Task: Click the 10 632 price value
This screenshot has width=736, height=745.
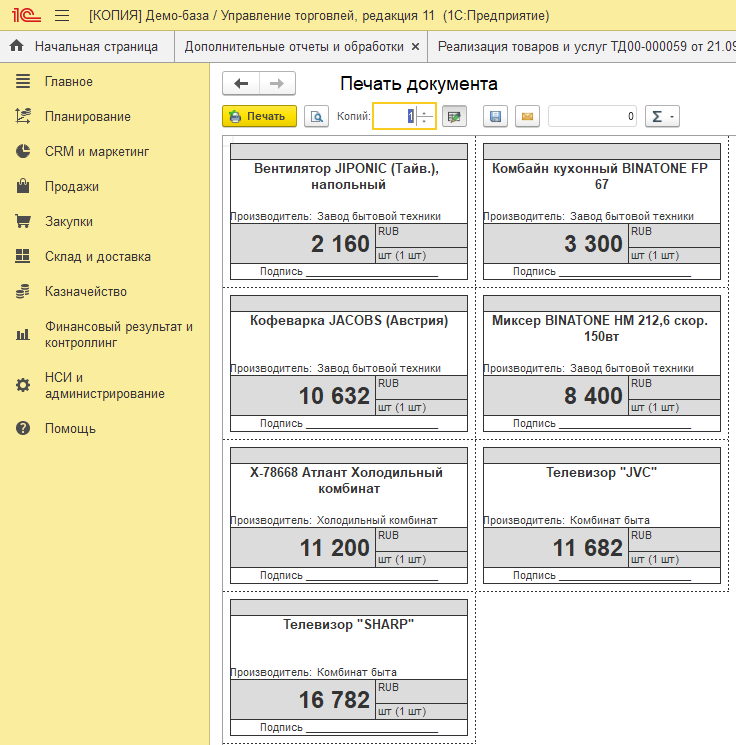Action: coord(334,396)
